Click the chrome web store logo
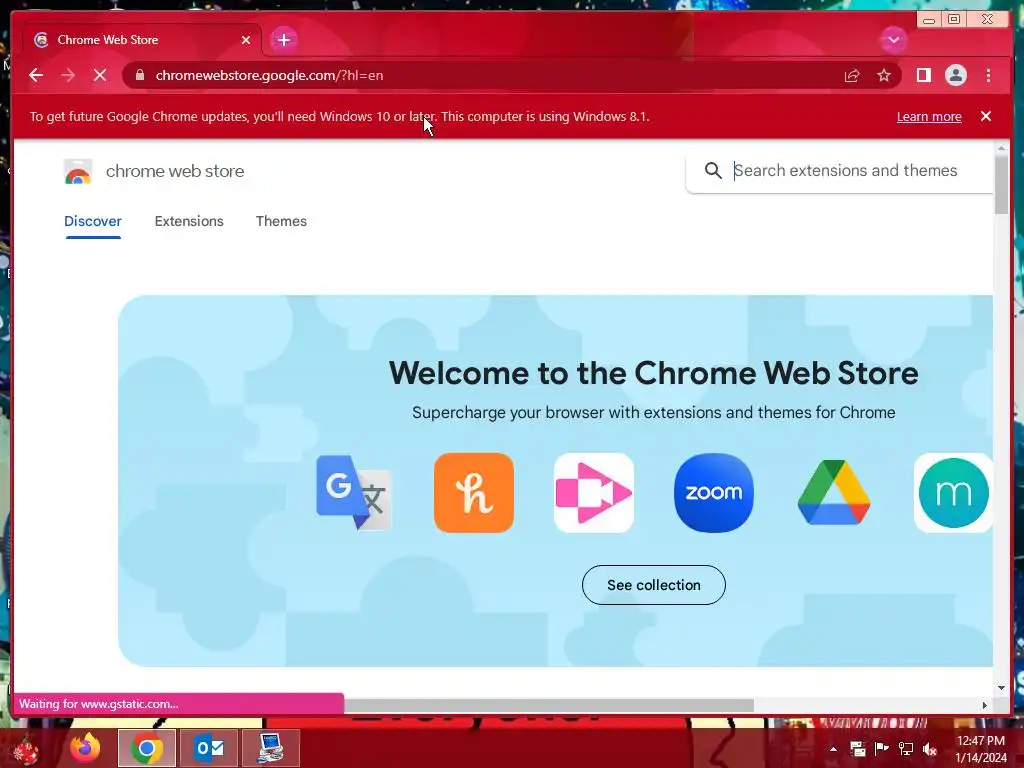Screen dimensions: 1024x768 click(78, 171)
